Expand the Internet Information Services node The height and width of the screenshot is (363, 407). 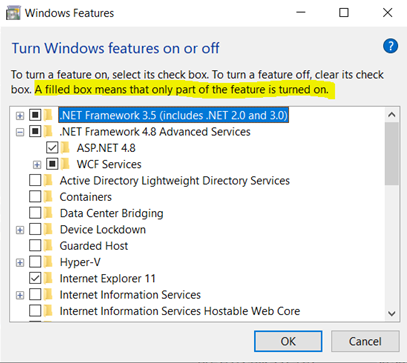point(20,295)
